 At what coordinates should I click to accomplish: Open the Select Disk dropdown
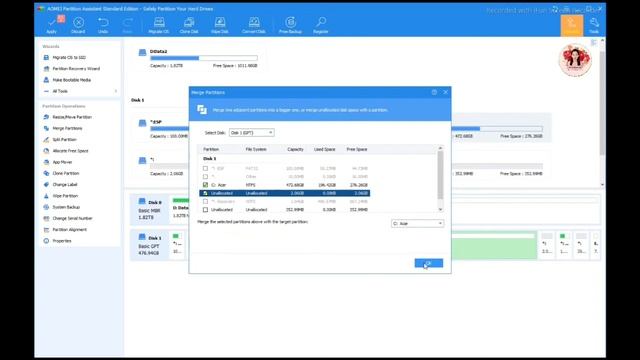[x=251, y=133]
